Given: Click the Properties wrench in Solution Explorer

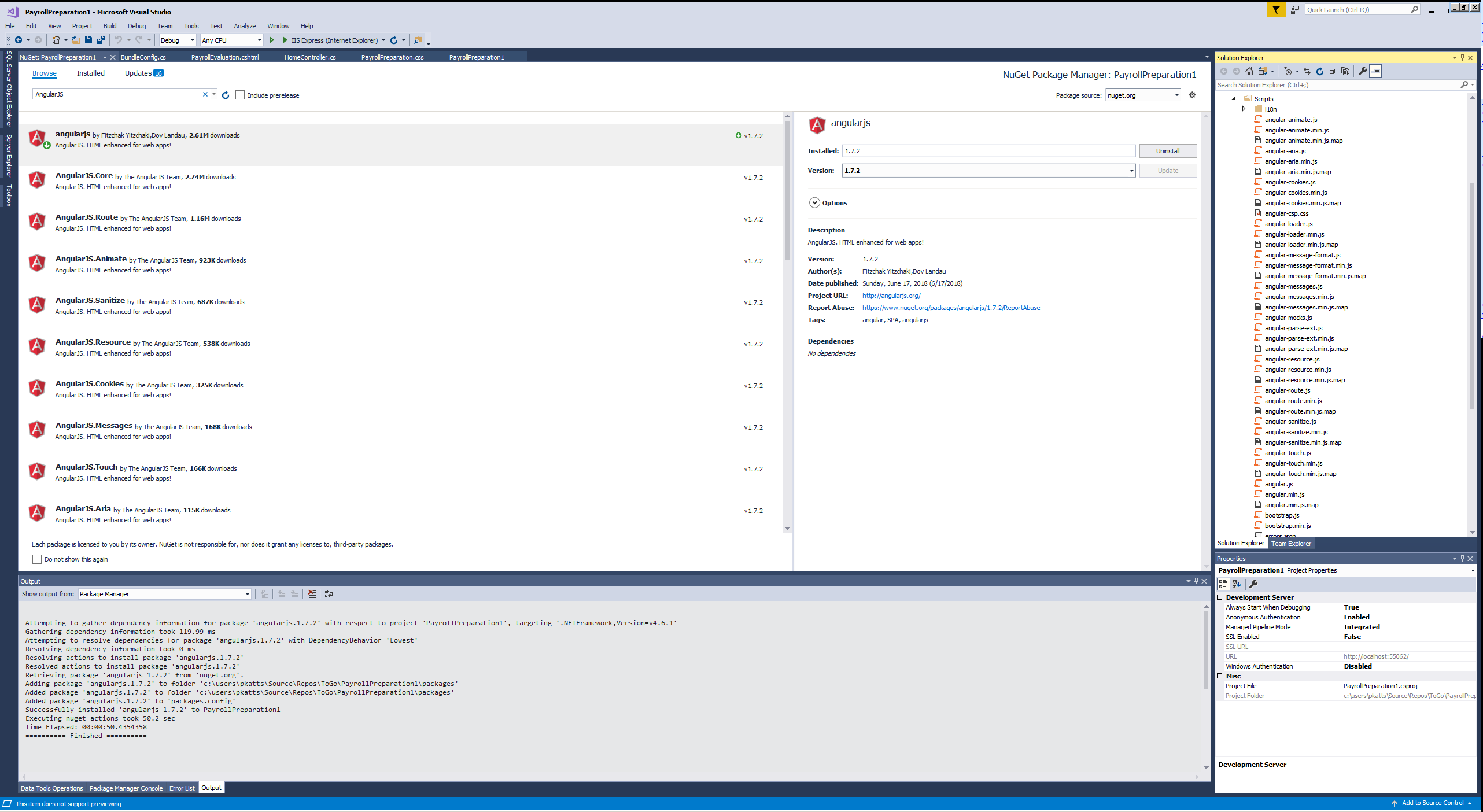Looking at the screenshot, I should [1363, 71].
